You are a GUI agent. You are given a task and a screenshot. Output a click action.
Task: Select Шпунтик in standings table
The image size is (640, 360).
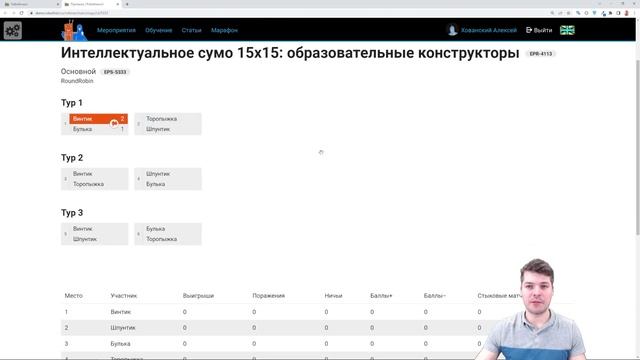[x=123, y=328]
